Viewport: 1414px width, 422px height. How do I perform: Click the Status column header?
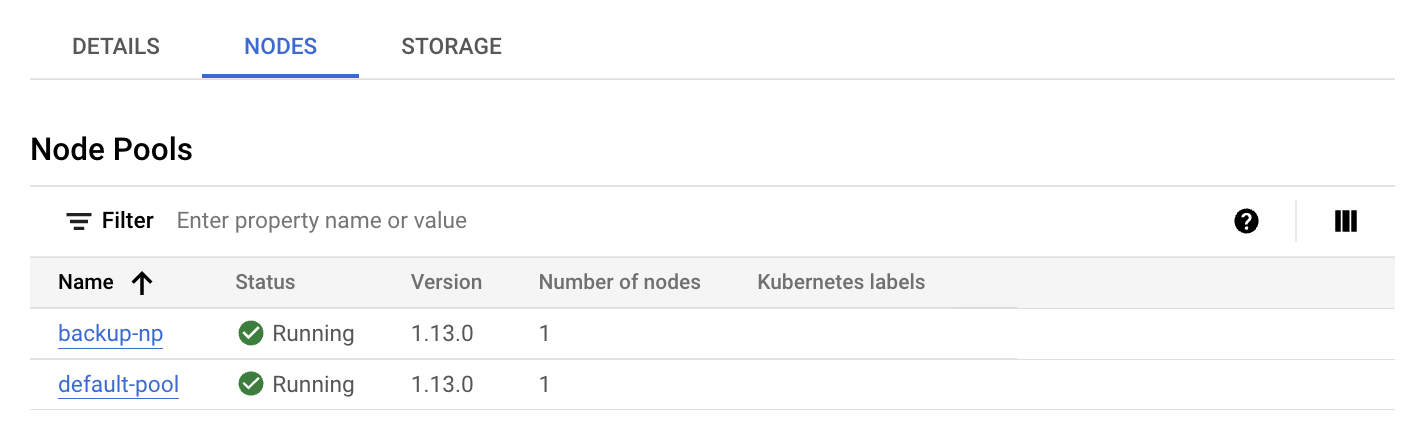tap(265, 283)
